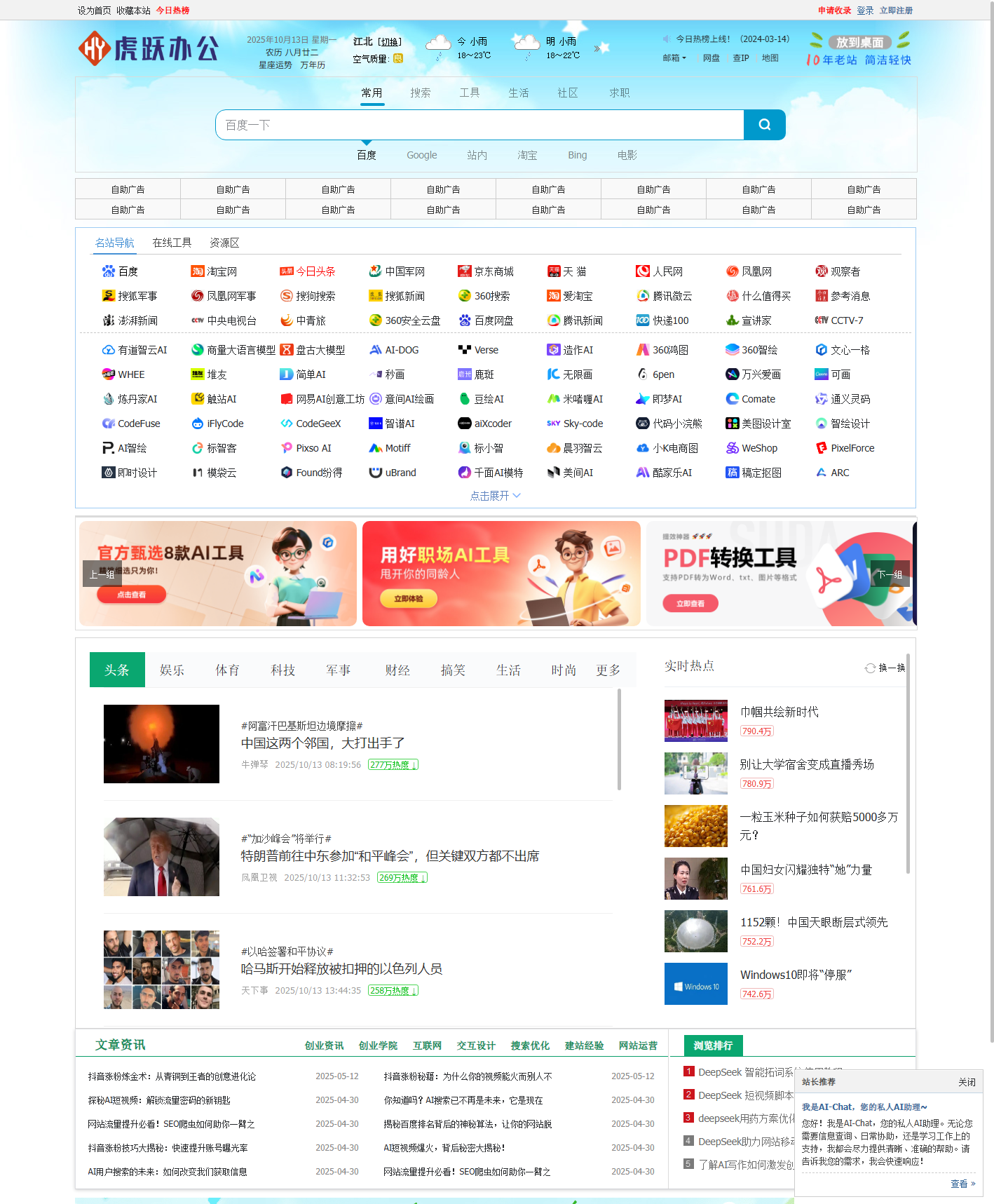Click the 虎跃办公 site logo
Image resolution: width=994 pixels, height=1204 pixels.
point(149,48)
